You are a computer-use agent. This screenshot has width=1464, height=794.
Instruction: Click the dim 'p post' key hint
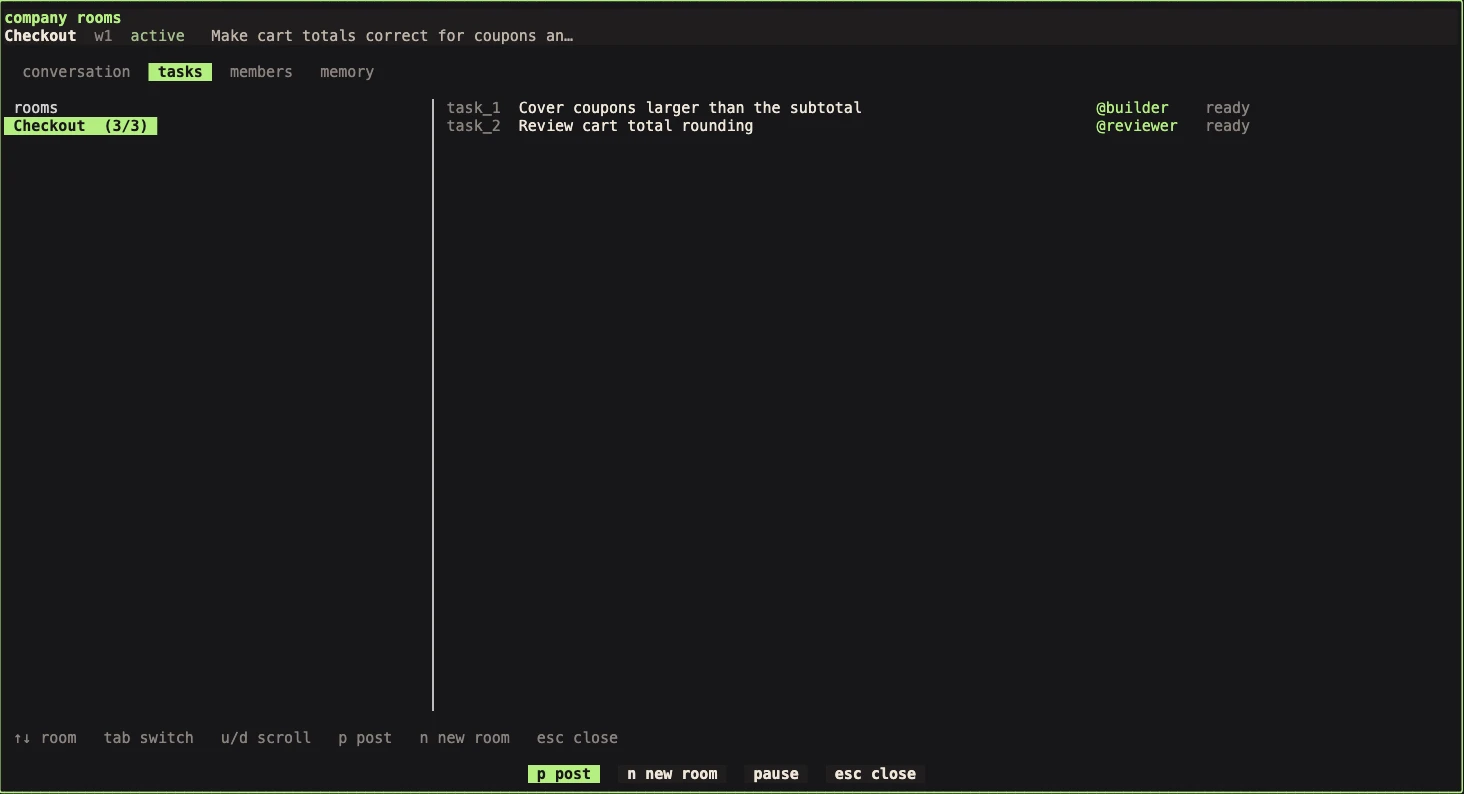[365, 738]
